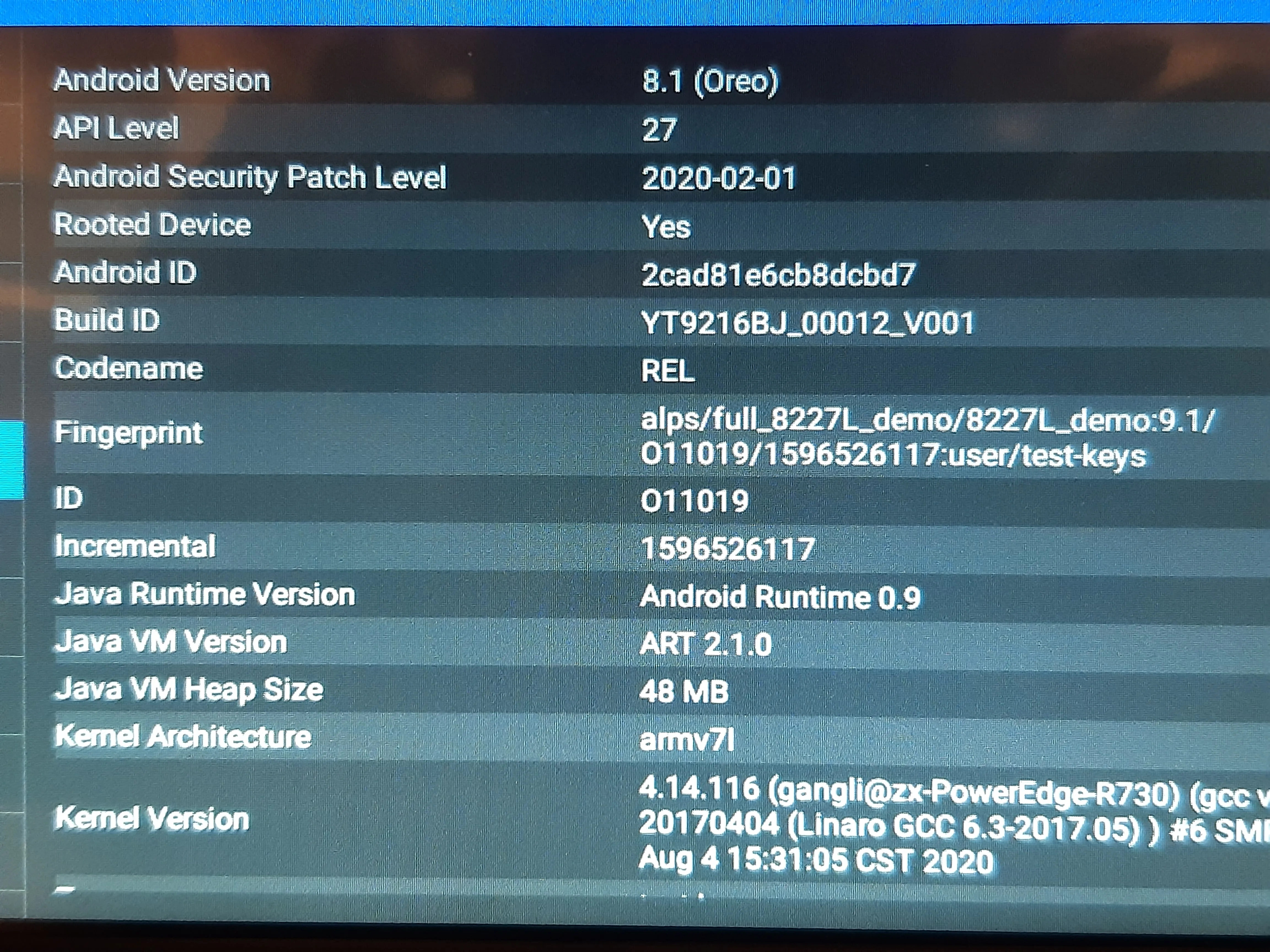Click the YT9216BJ_00012_V001 build value

tap(807, 323)
